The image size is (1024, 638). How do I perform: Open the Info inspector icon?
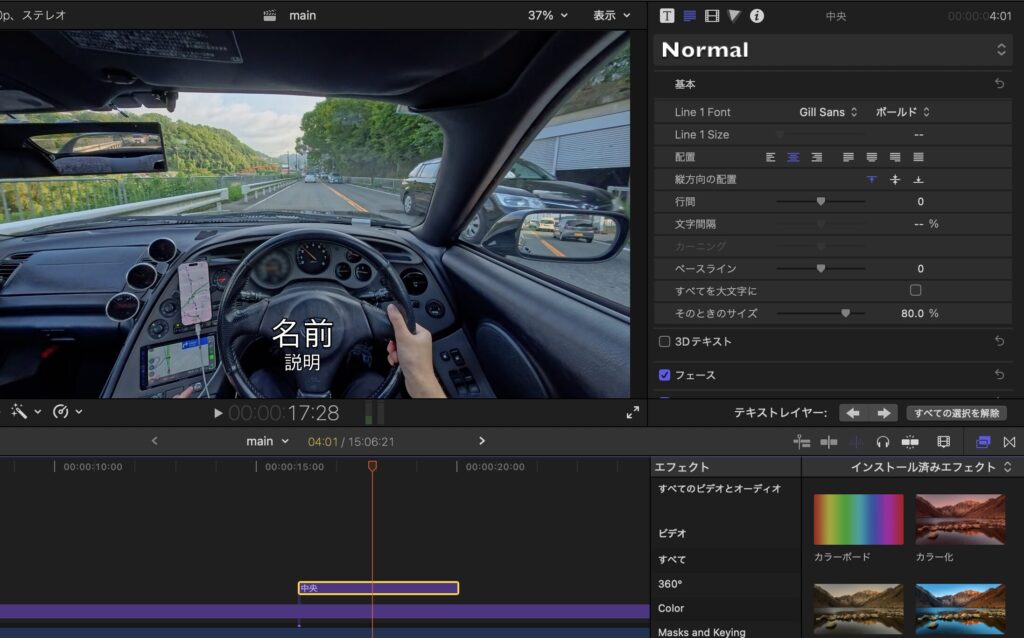point(757,15)
